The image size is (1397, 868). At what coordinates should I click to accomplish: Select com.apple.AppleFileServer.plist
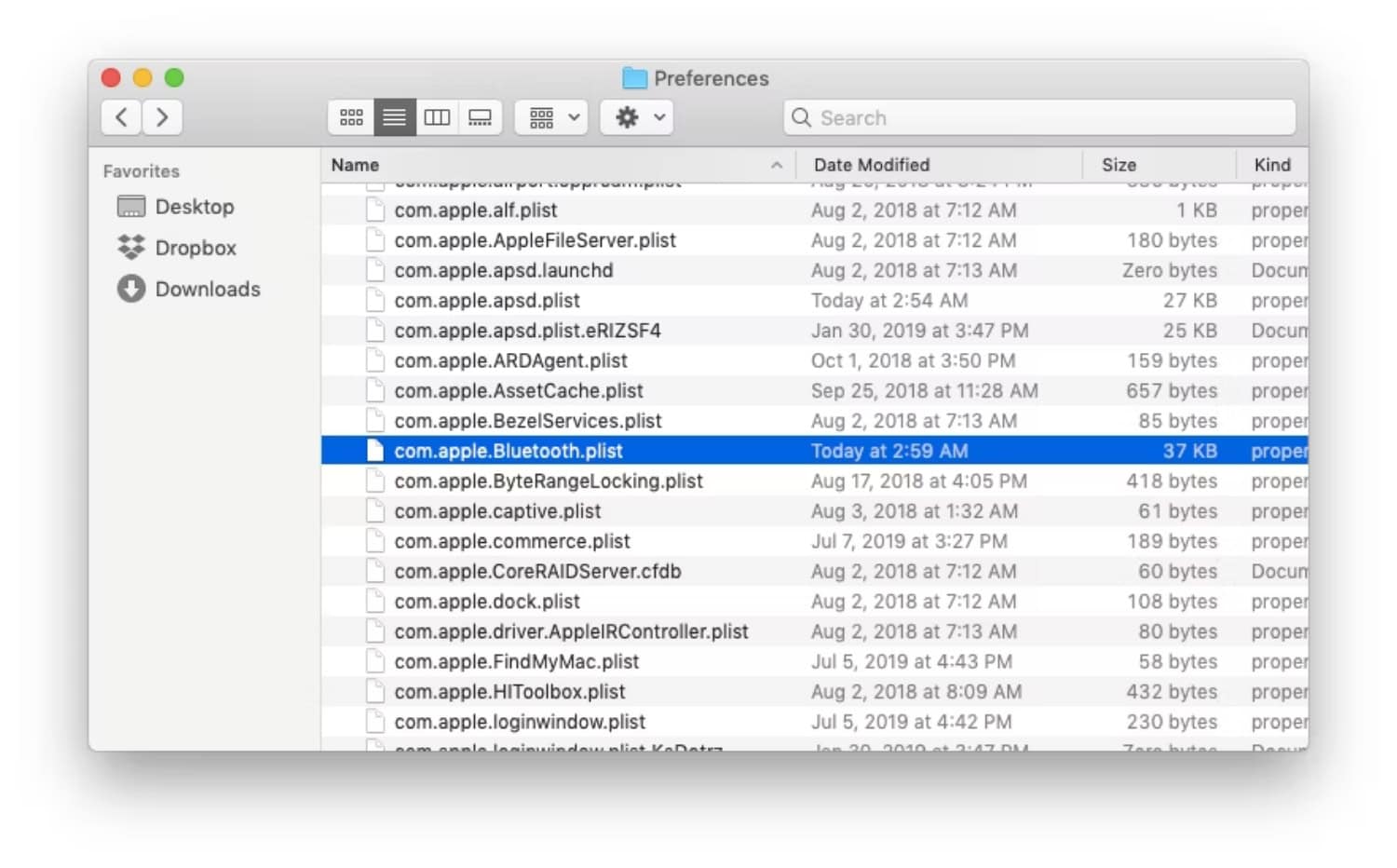815,240
